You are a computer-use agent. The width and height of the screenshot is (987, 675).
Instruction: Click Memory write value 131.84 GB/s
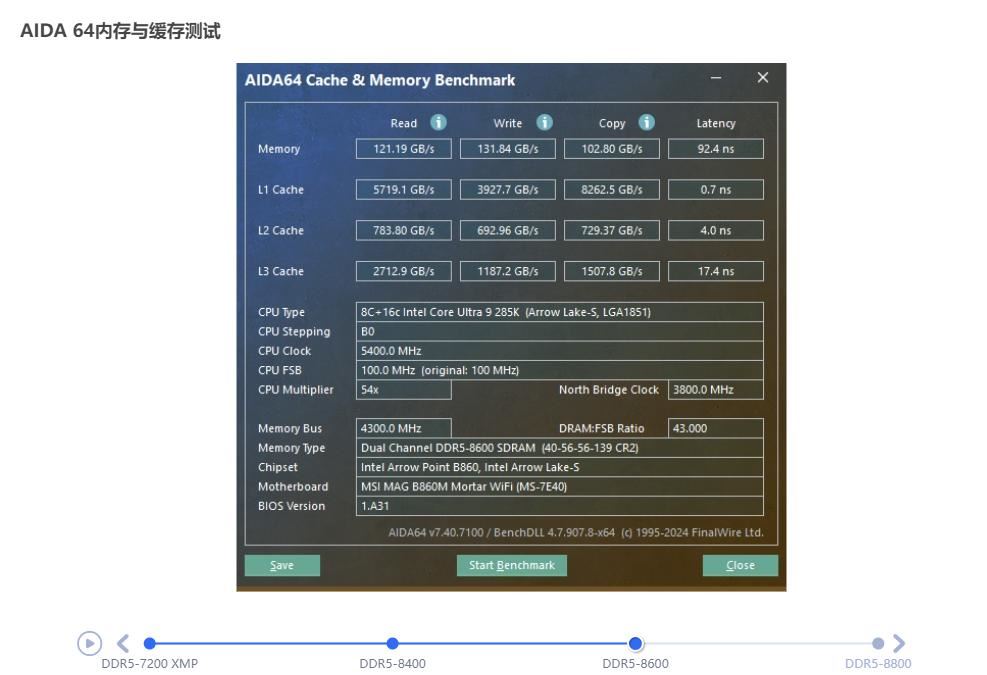(508, 149)
